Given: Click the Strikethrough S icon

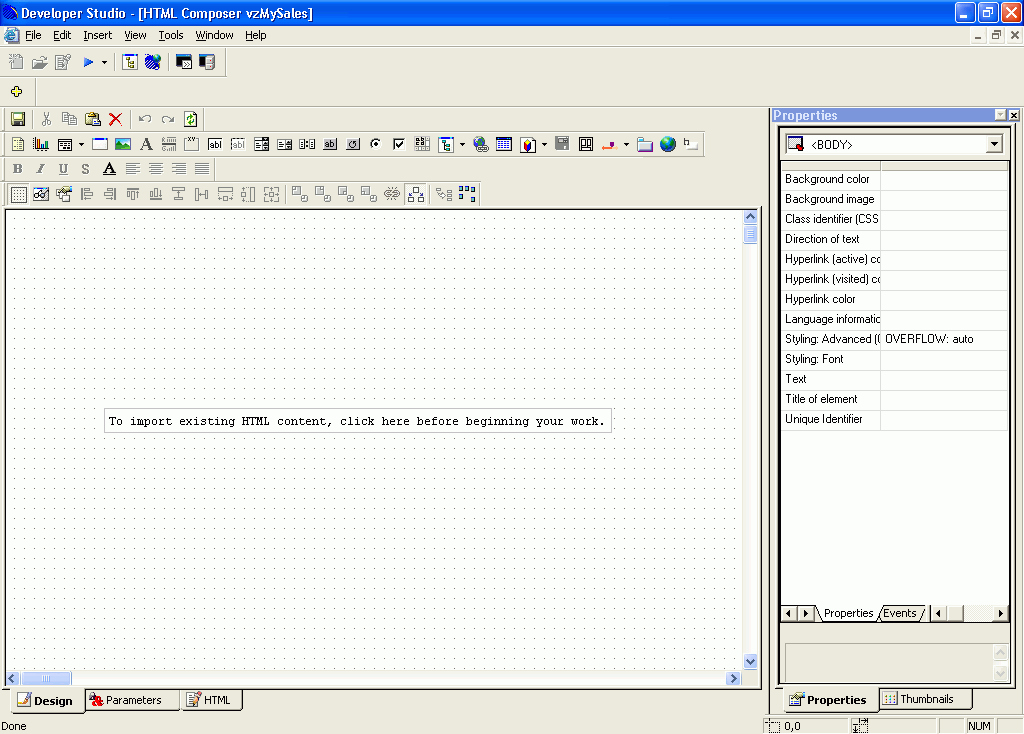Looking at the screenshot, I should (86, 168).
